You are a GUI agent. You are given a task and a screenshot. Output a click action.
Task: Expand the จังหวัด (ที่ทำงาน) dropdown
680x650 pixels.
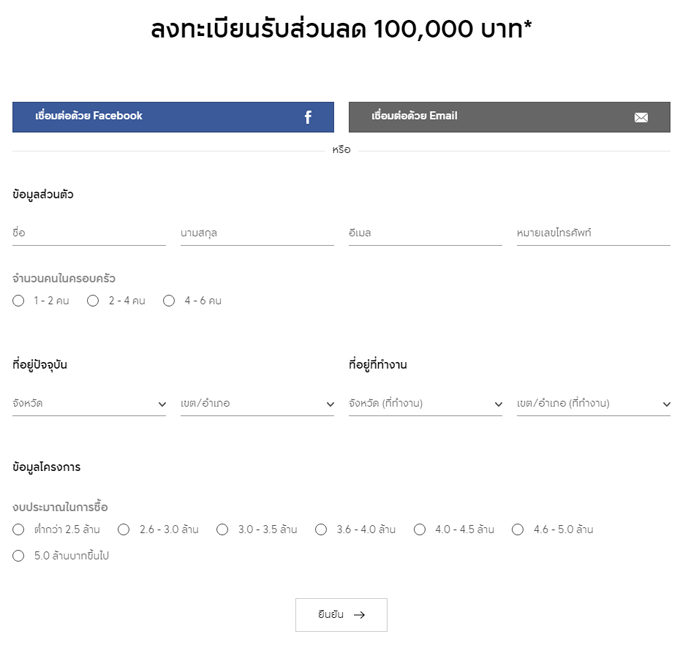(x=425, y=403)
